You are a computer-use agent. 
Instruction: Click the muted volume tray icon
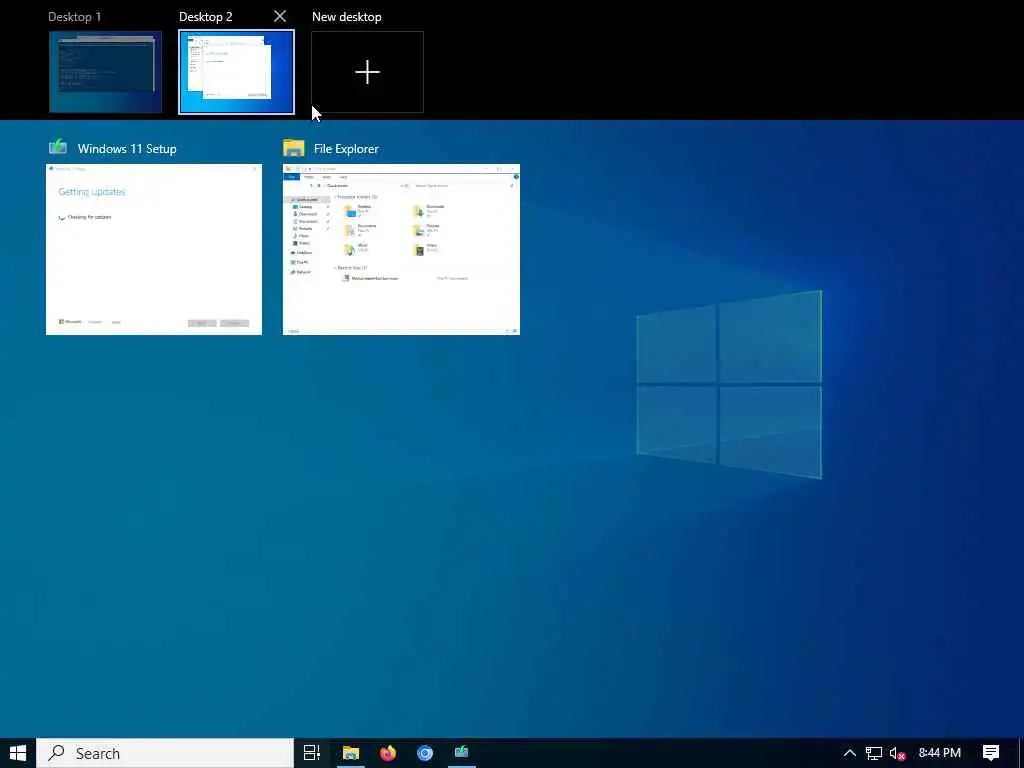[897, 754]
